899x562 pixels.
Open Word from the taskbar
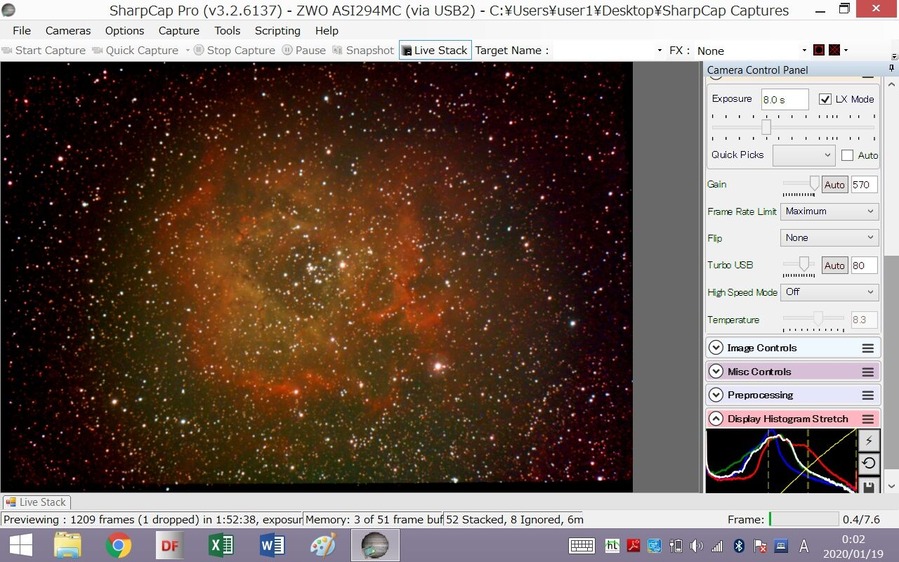(x=272, y=545)
